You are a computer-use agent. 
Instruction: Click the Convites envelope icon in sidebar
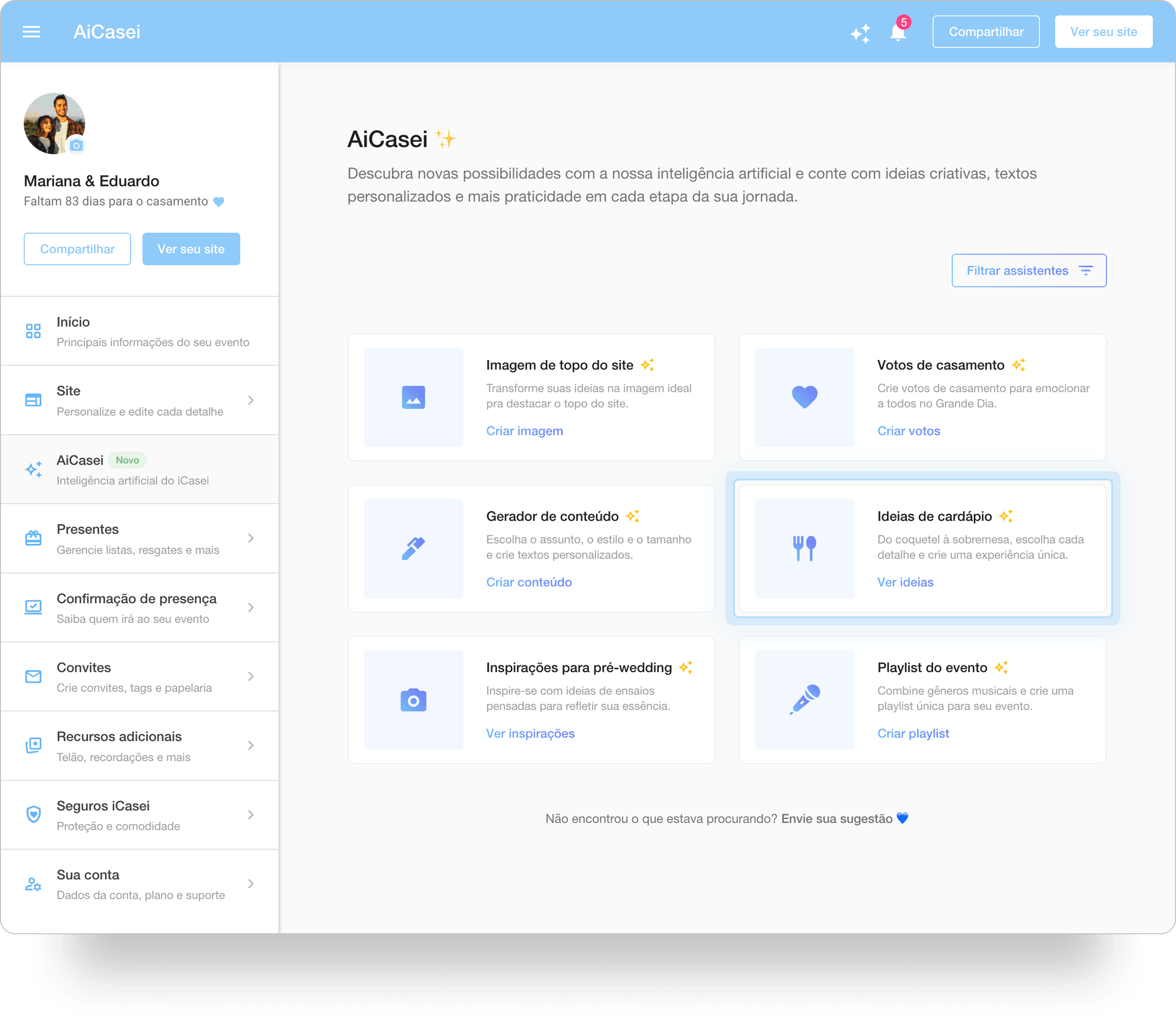[x=33, y=677]
